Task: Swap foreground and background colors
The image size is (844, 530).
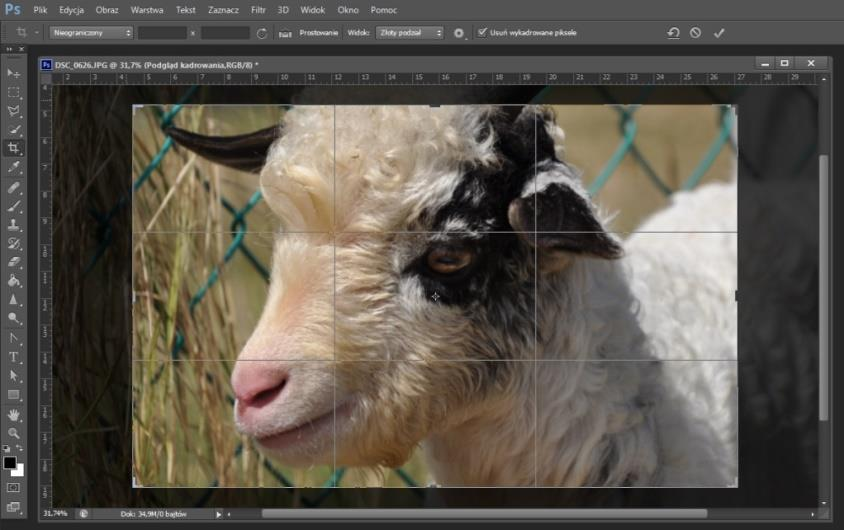Action: point(23,451)
